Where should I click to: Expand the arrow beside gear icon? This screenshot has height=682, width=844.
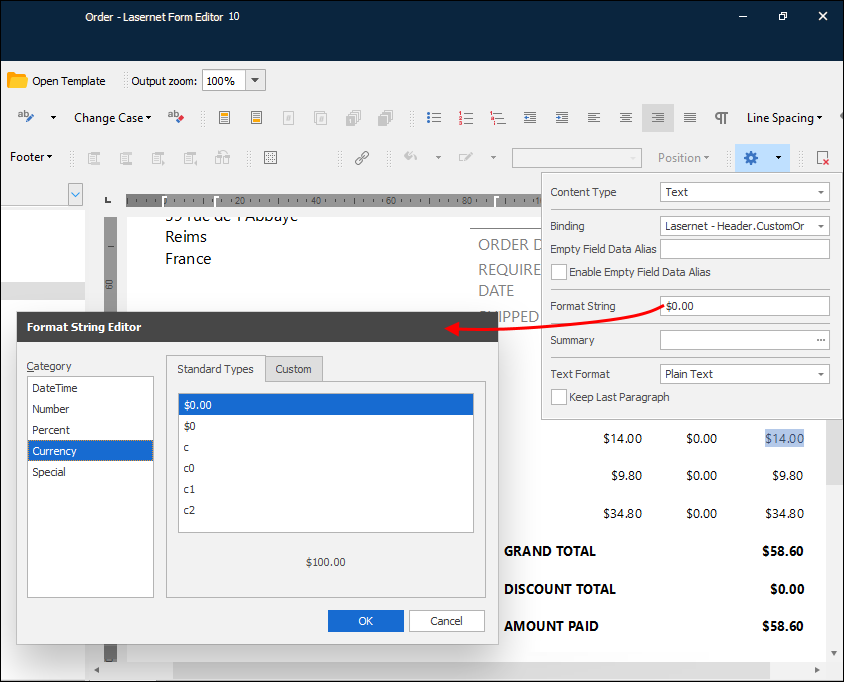pyautogui.click(x=778, y=158)
